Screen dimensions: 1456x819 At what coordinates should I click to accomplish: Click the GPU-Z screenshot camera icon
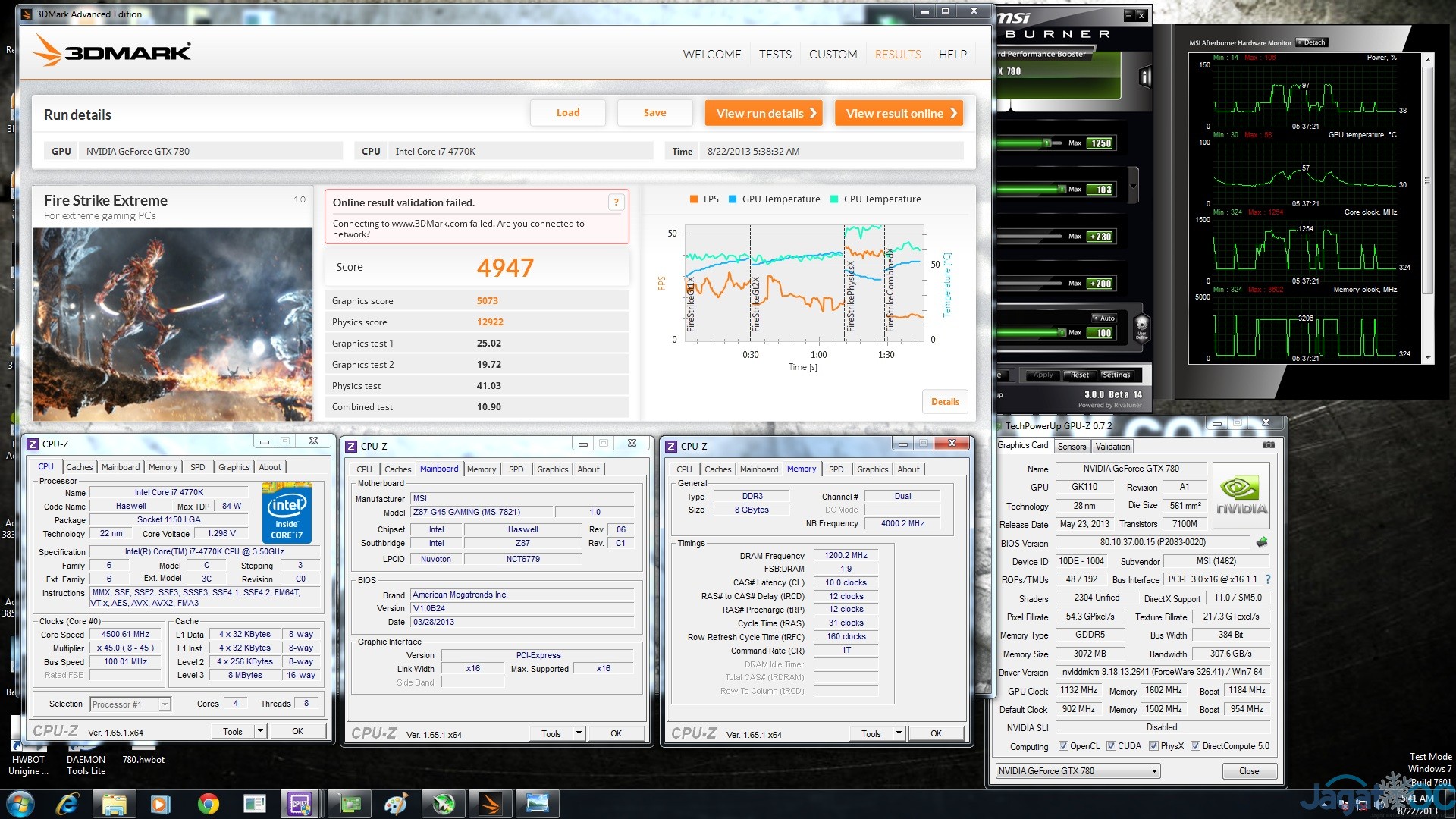pyautogui.click(x=1268, y=445)
